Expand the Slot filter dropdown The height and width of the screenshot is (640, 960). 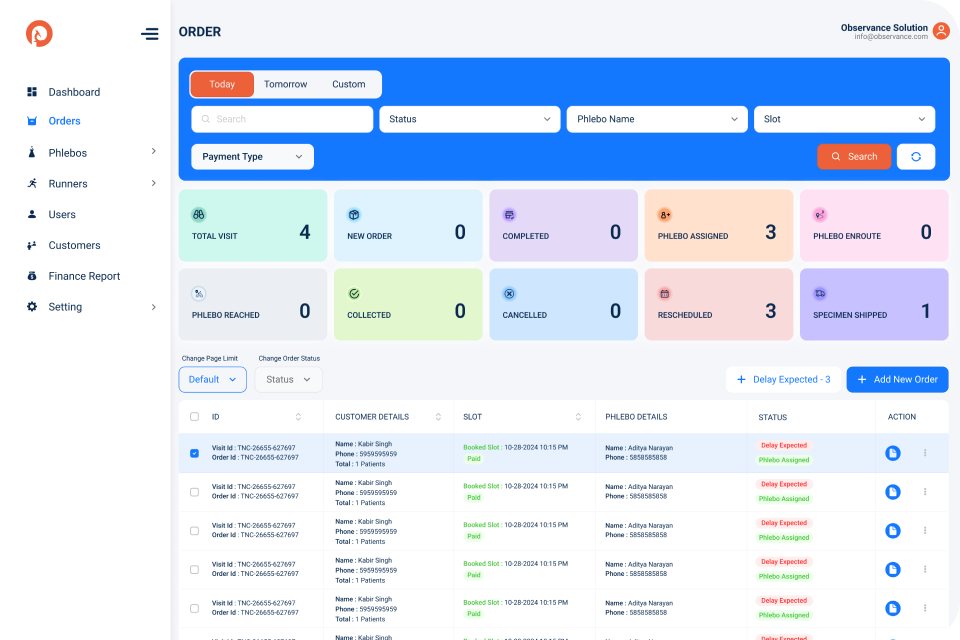(844, 118)
